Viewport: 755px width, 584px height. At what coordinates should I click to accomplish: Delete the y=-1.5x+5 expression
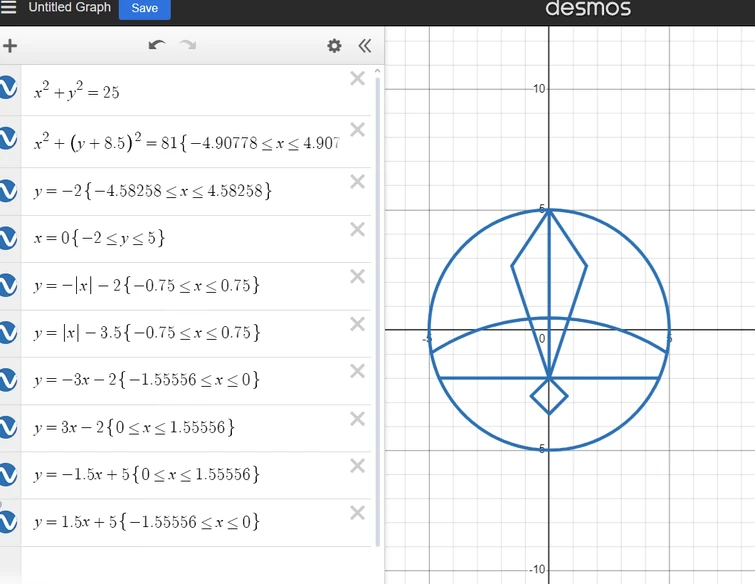coord(357,466)
